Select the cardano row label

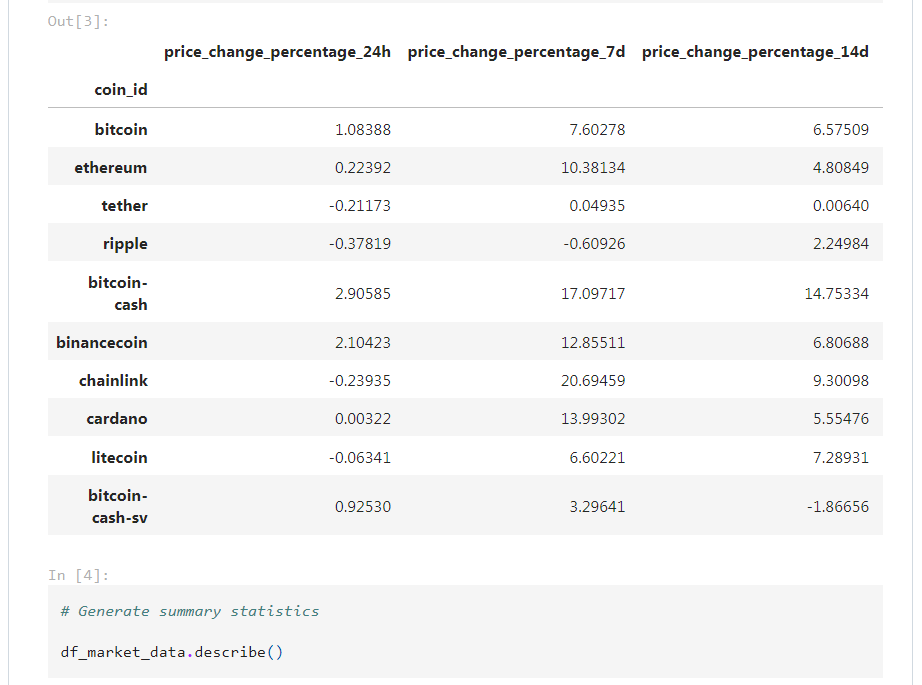coord(117,419)
